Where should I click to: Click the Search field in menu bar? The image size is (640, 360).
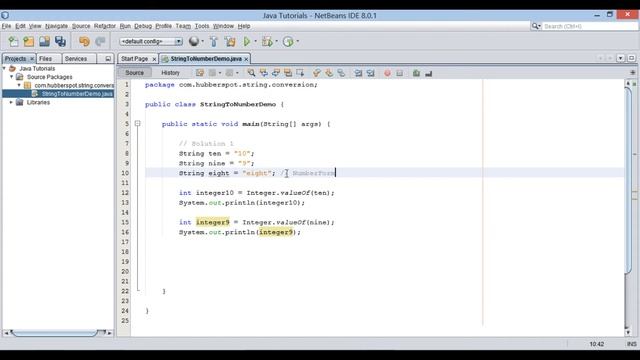[589, 26]
